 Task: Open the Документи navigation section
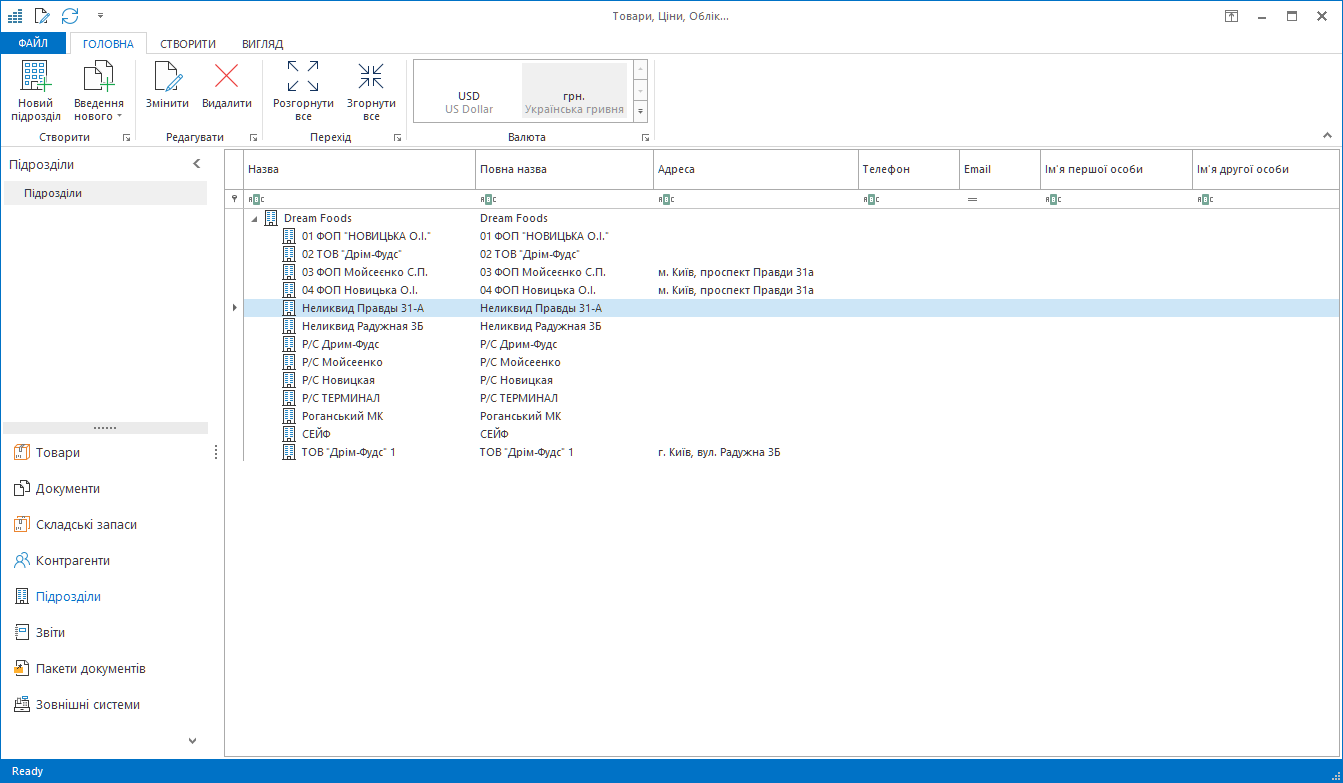[x=68, y=489]
